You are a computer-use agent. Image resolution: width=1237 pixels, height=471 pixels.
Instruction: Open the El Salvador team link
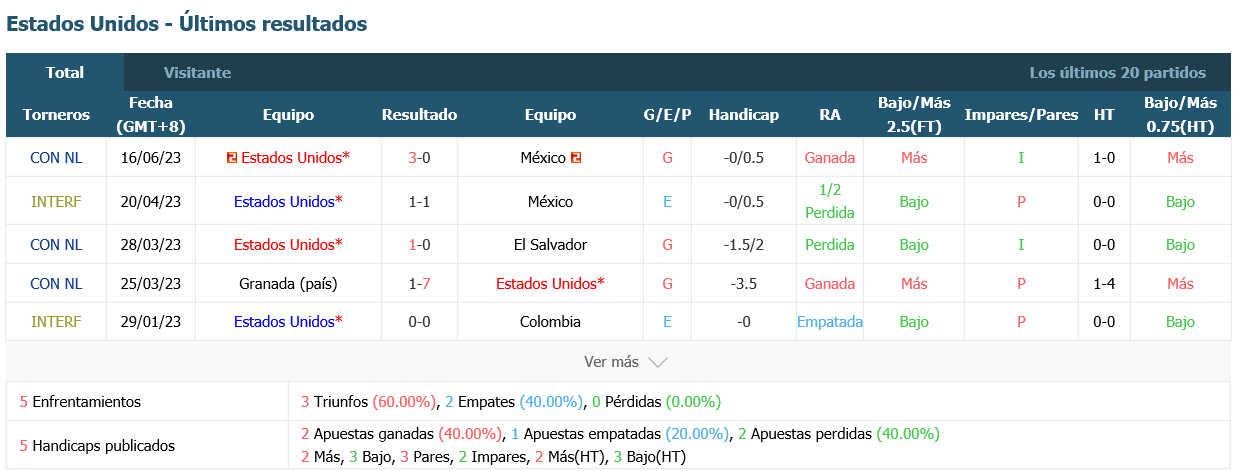pos(550,245)
